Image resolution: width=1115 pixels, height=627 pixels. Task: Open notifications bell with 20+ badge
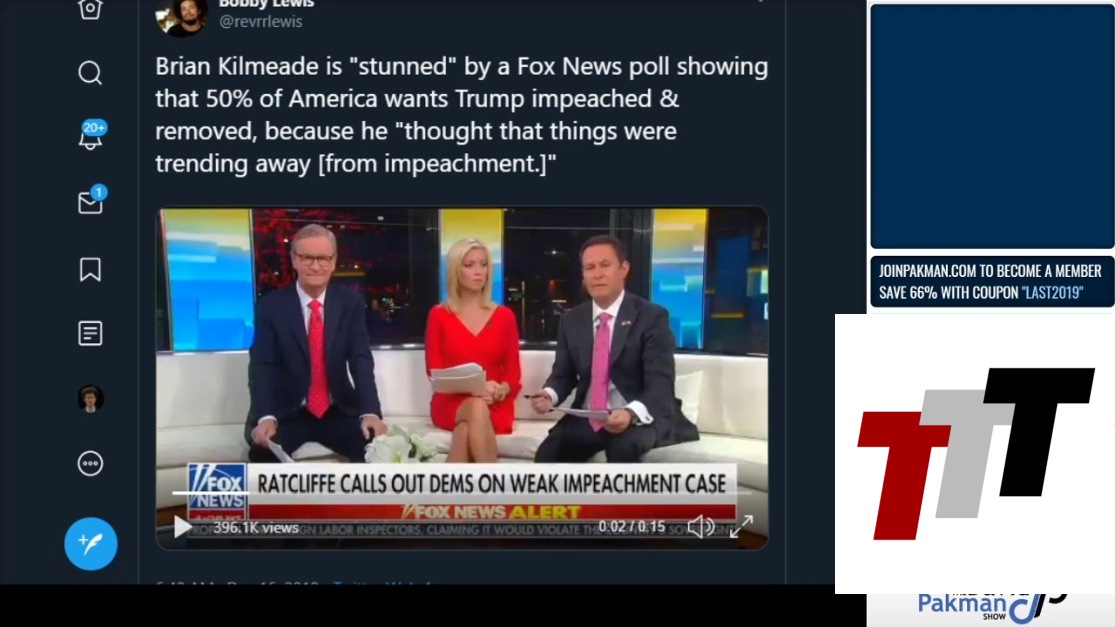91,135
